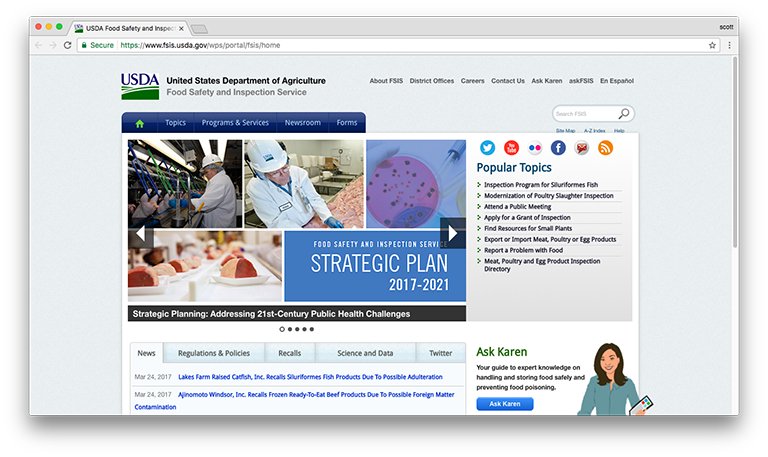Open a new tab button

(199, 29)
